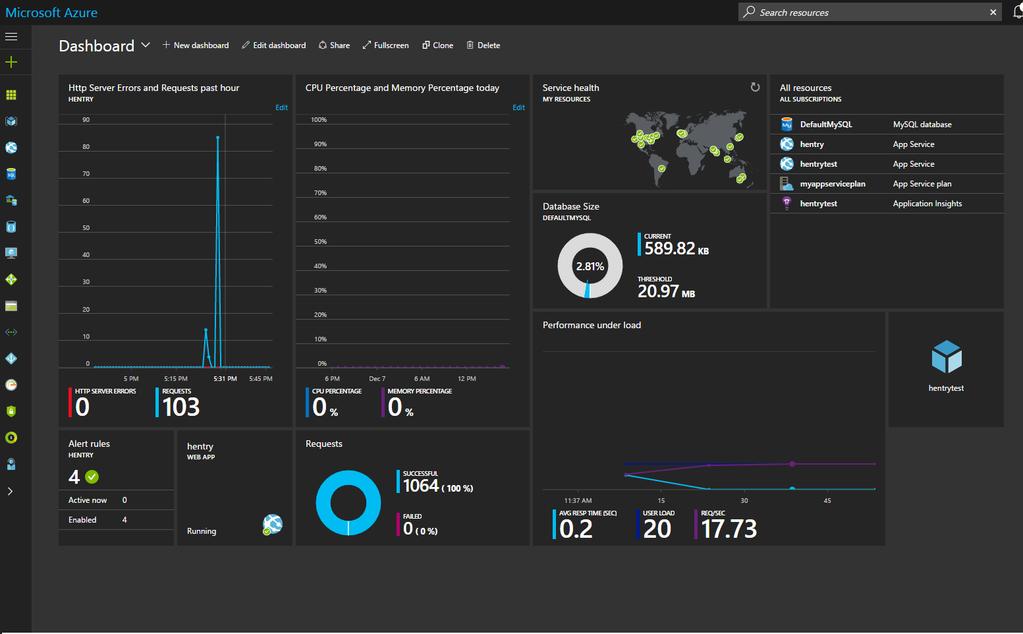The width and height of the screenshot is (1023, 634).
Task: Open App Services globe icon in sidebar
Action: point(11,147)
